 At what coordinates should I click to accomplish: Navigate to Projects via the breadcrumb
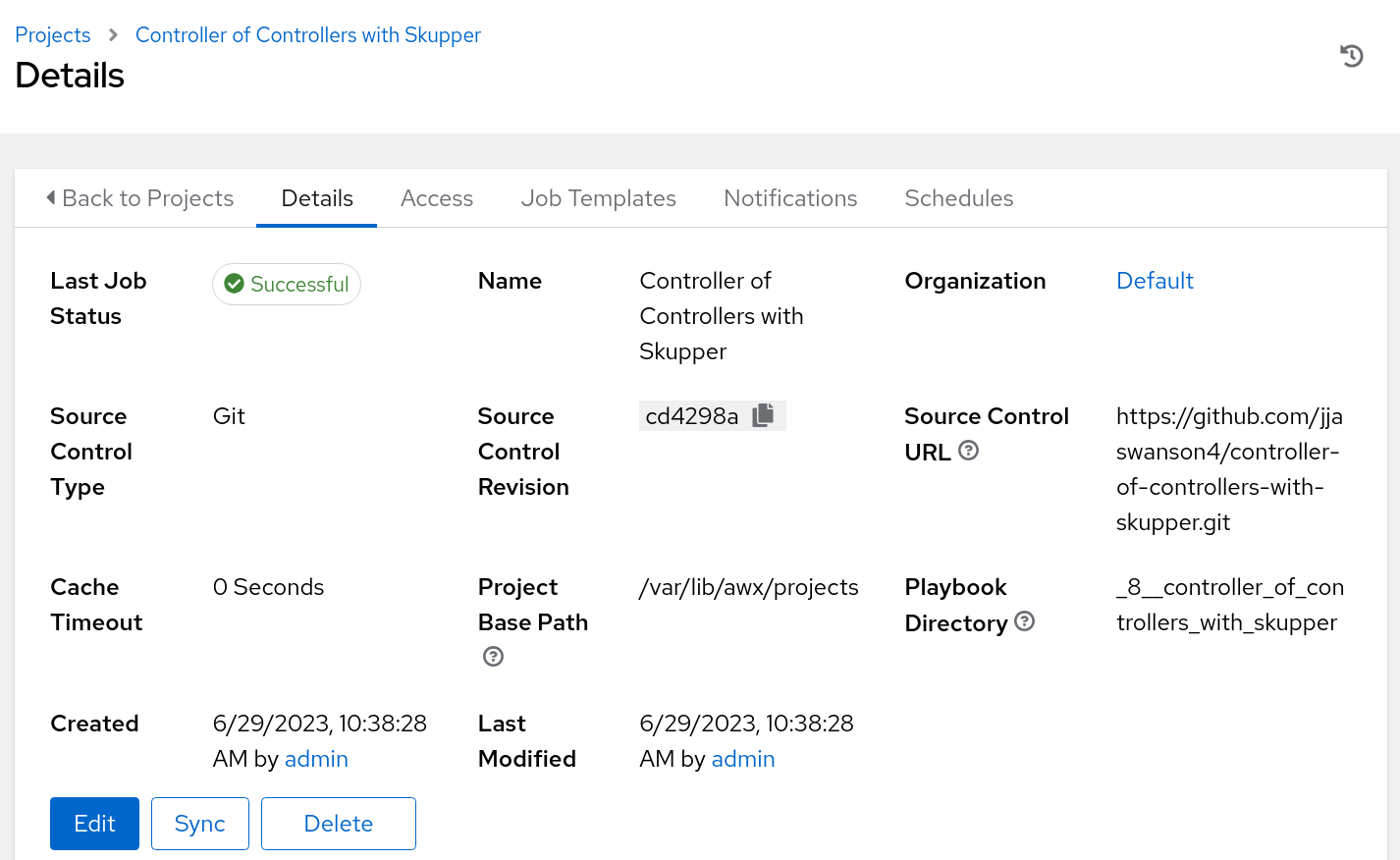[x=53, y=35]
